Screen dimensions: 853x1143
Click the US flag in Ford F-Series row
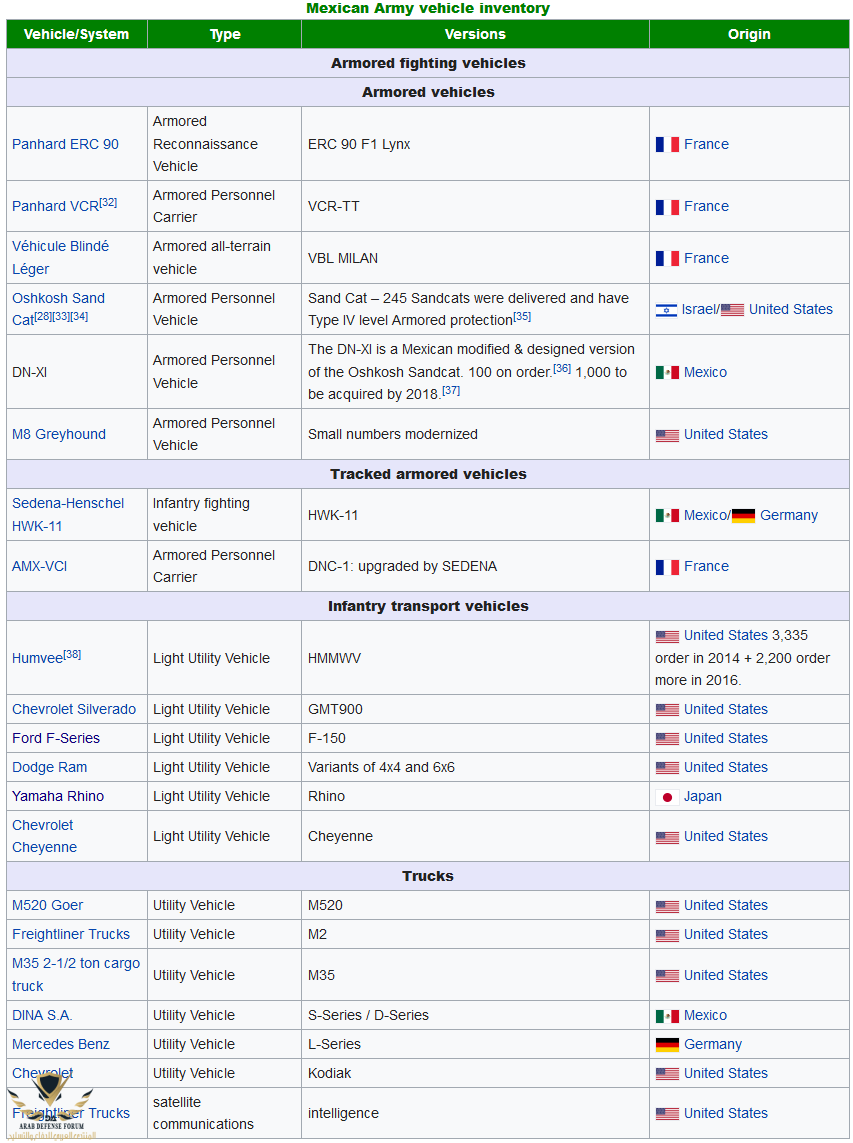click(x=667, y=738)
